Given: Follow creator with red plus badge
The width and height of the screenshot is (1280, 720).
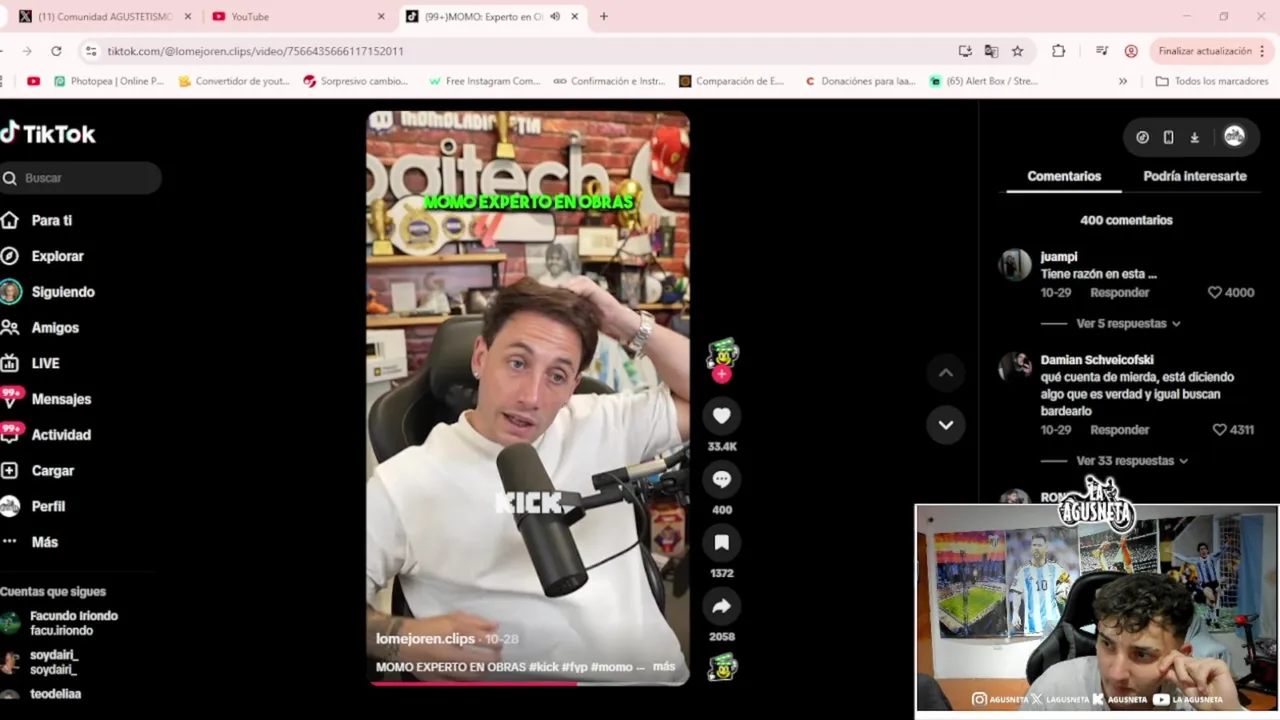Looking at the screenshot, I should 721,374.
